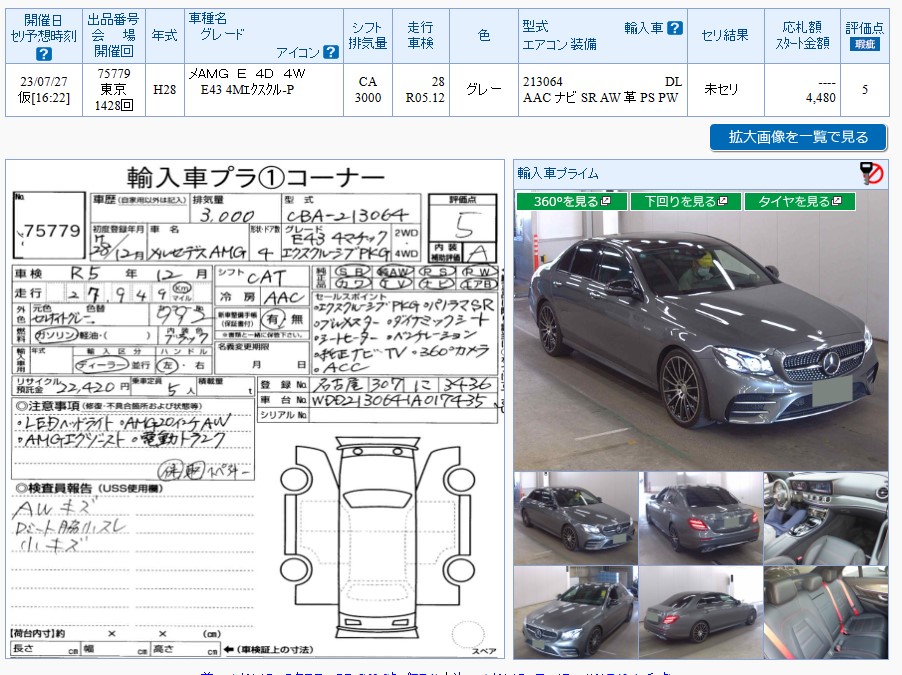Open 下回りを見る underbody view
This screenshot has height=675, width=902.
685,201
